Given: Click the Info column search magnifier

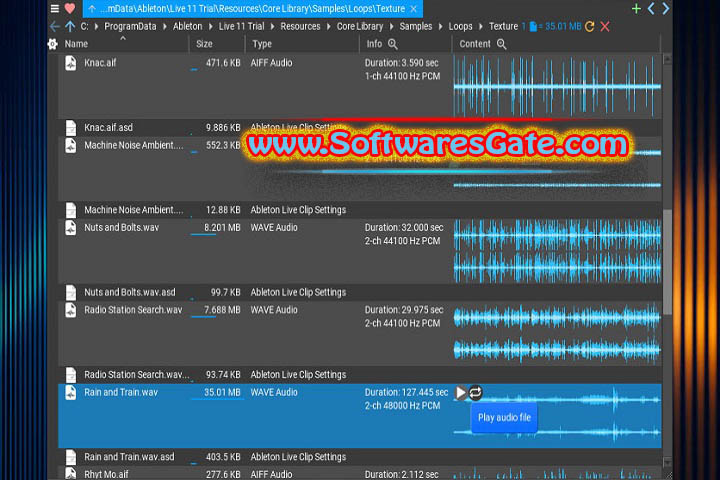Looking at the screenshot, I should pos(393,44).
